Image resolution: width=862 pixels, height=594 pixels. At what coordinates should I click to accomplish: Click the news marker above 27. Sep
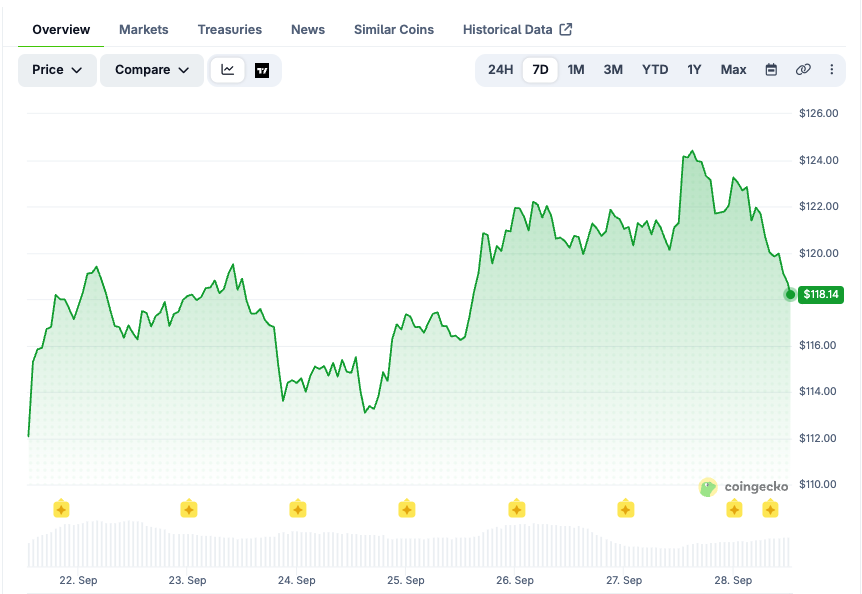(x=626, y=509)
